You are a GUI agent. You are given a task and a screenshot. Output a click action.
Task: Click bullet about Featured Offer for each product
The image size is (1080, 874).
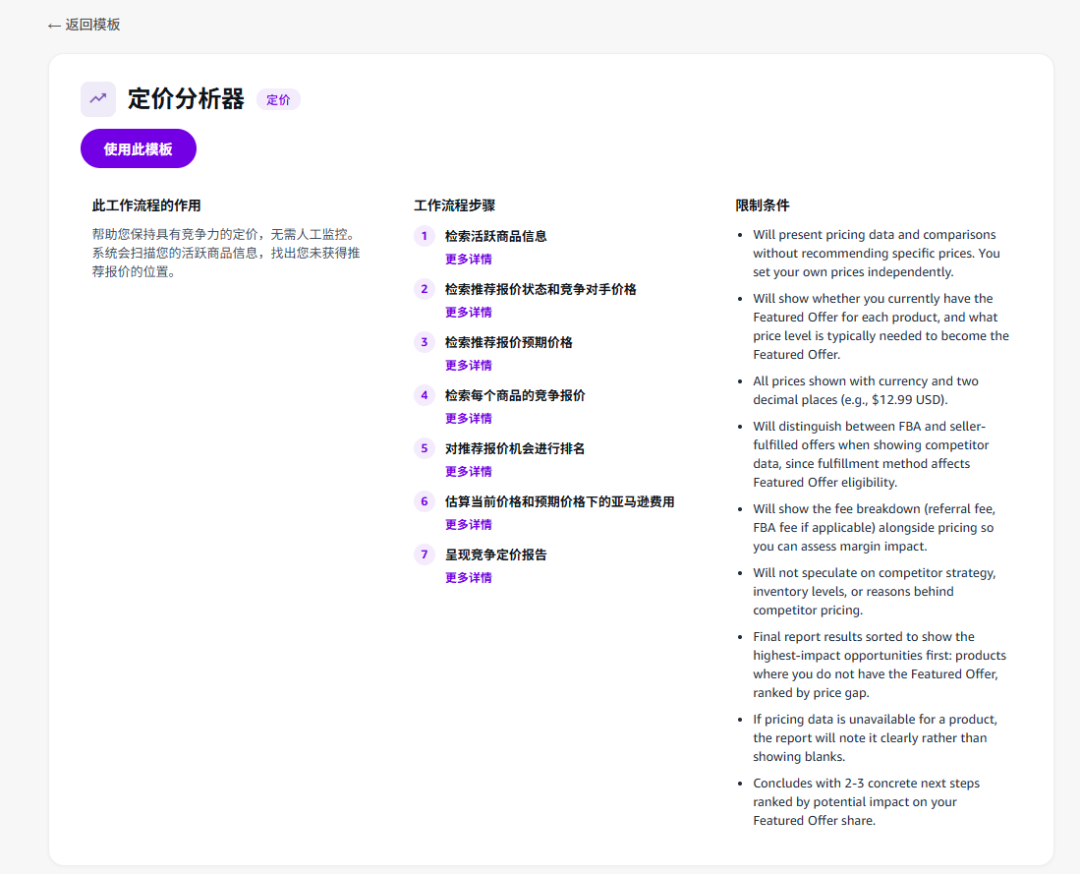click(881, 326)
